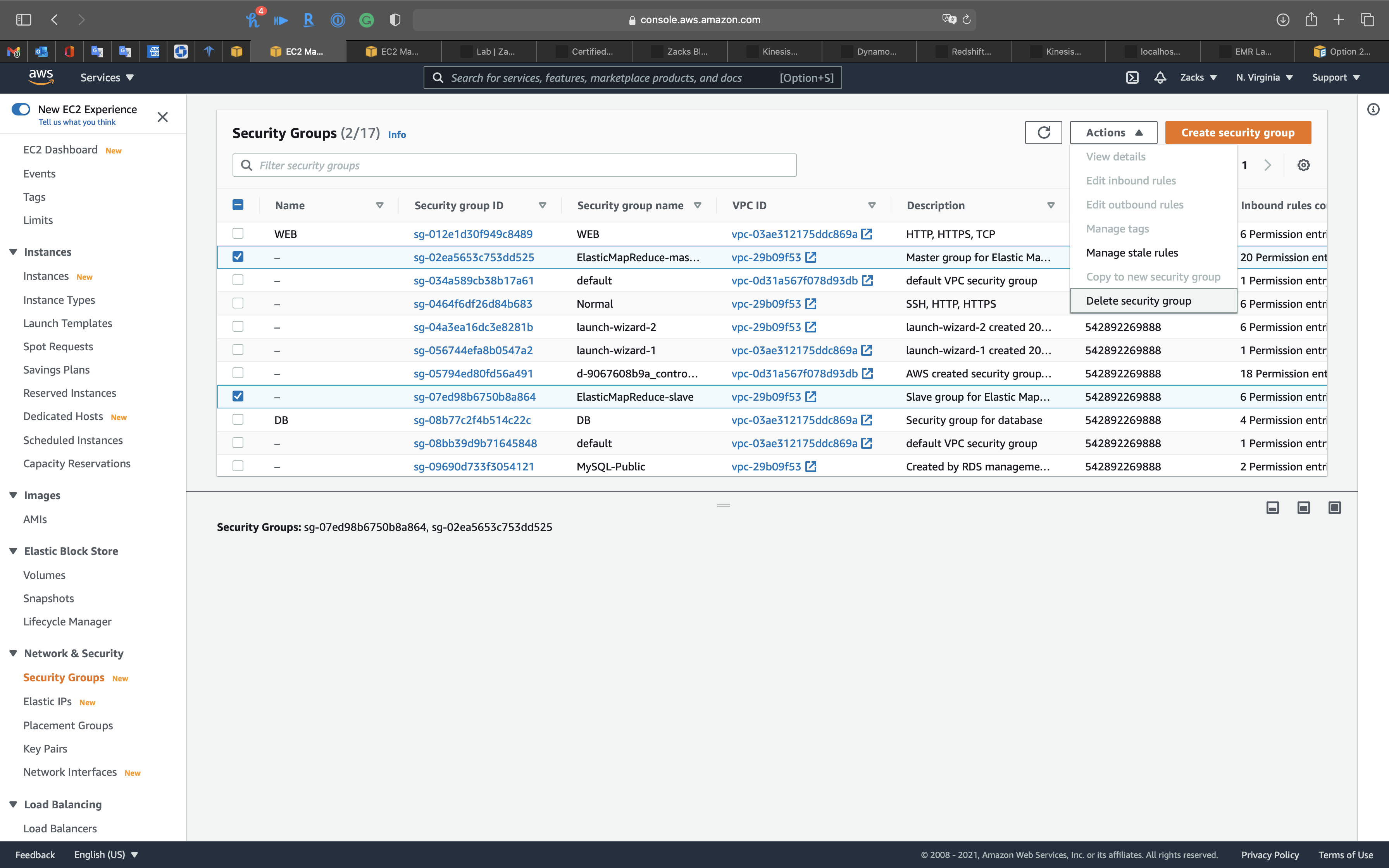Close the New EC2 Experience banner
1389x868 pixels.
click(x=163, y=117)
